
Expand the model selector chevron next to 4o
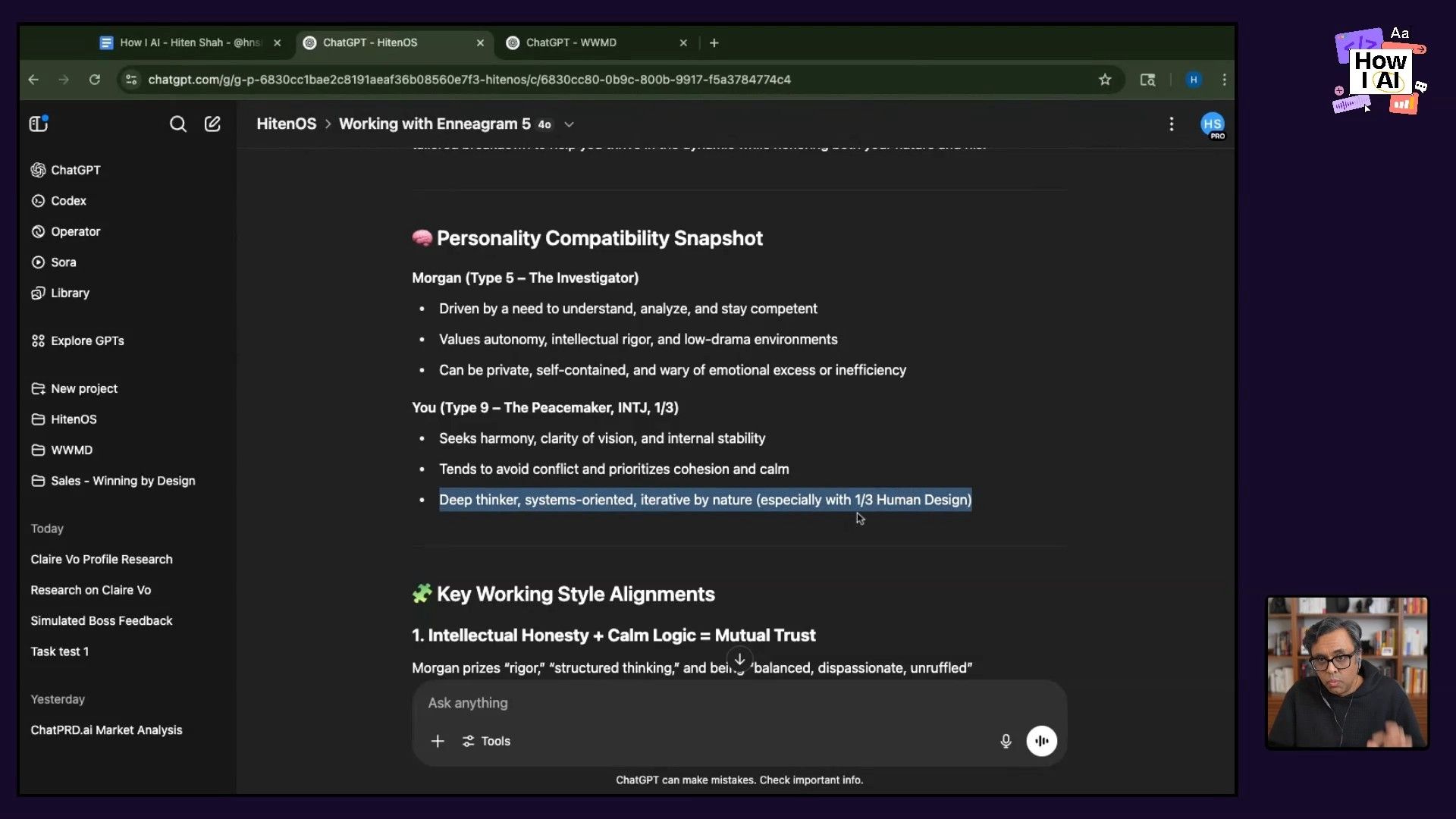(x=569, y=124)
